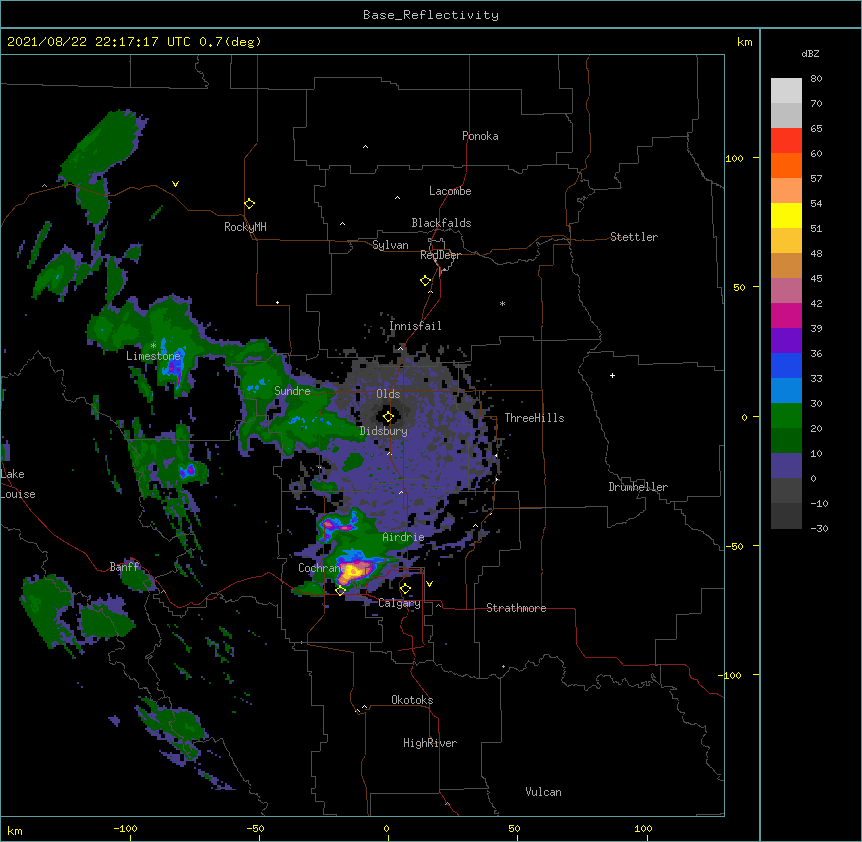Select the bright yellow 51–54 dBZ legend swatch
862x842 pixels.
pos(786,215)
